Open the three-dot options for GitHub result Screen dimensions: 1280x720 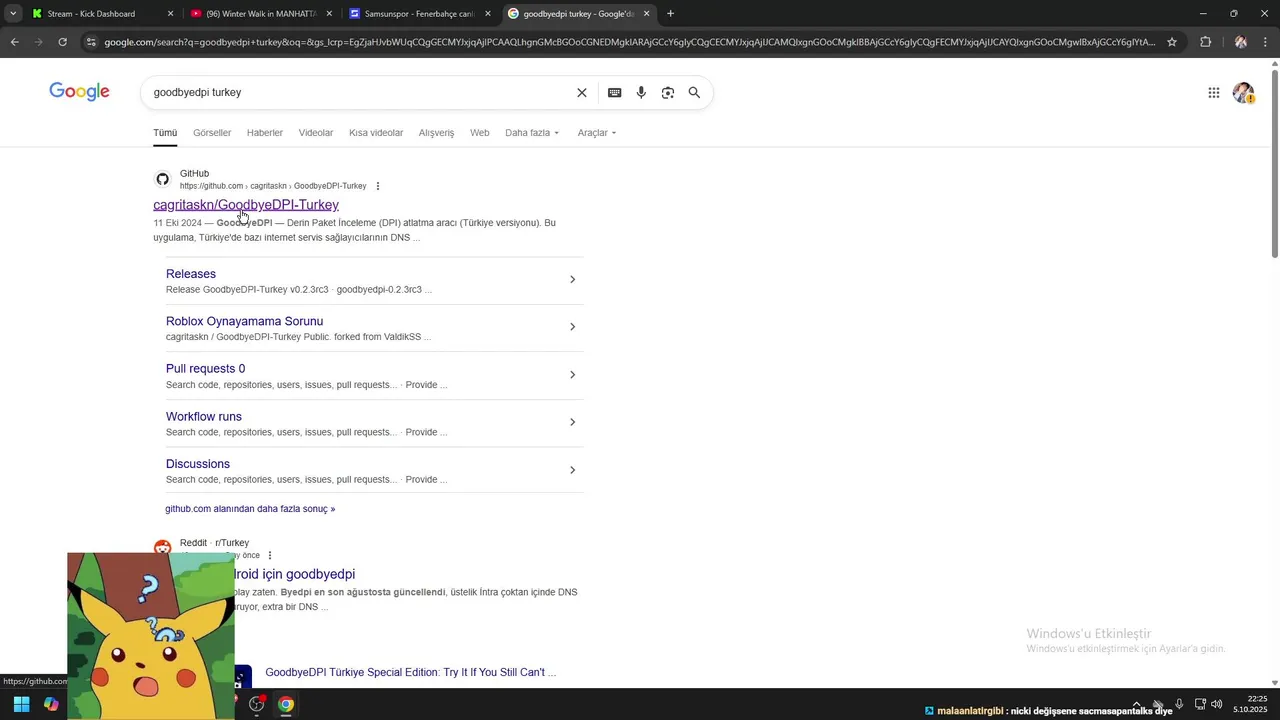377,186
